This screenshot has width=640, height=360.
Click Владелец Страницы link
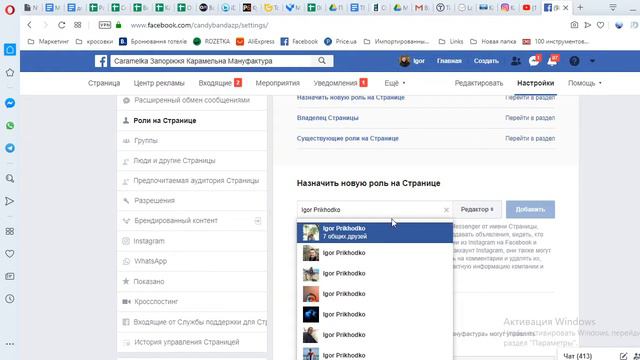(328, 118)
